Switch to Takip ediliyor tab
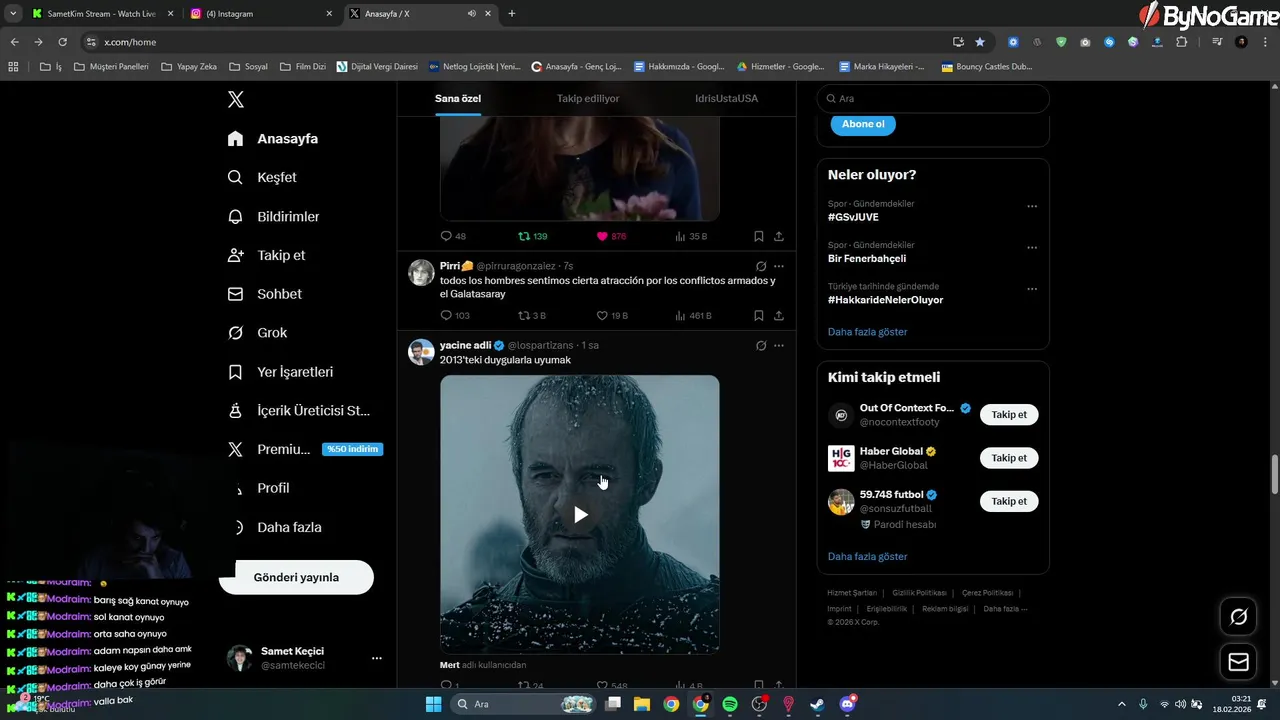This screenshot has width=1280, height=720. (x=588, y=98)
